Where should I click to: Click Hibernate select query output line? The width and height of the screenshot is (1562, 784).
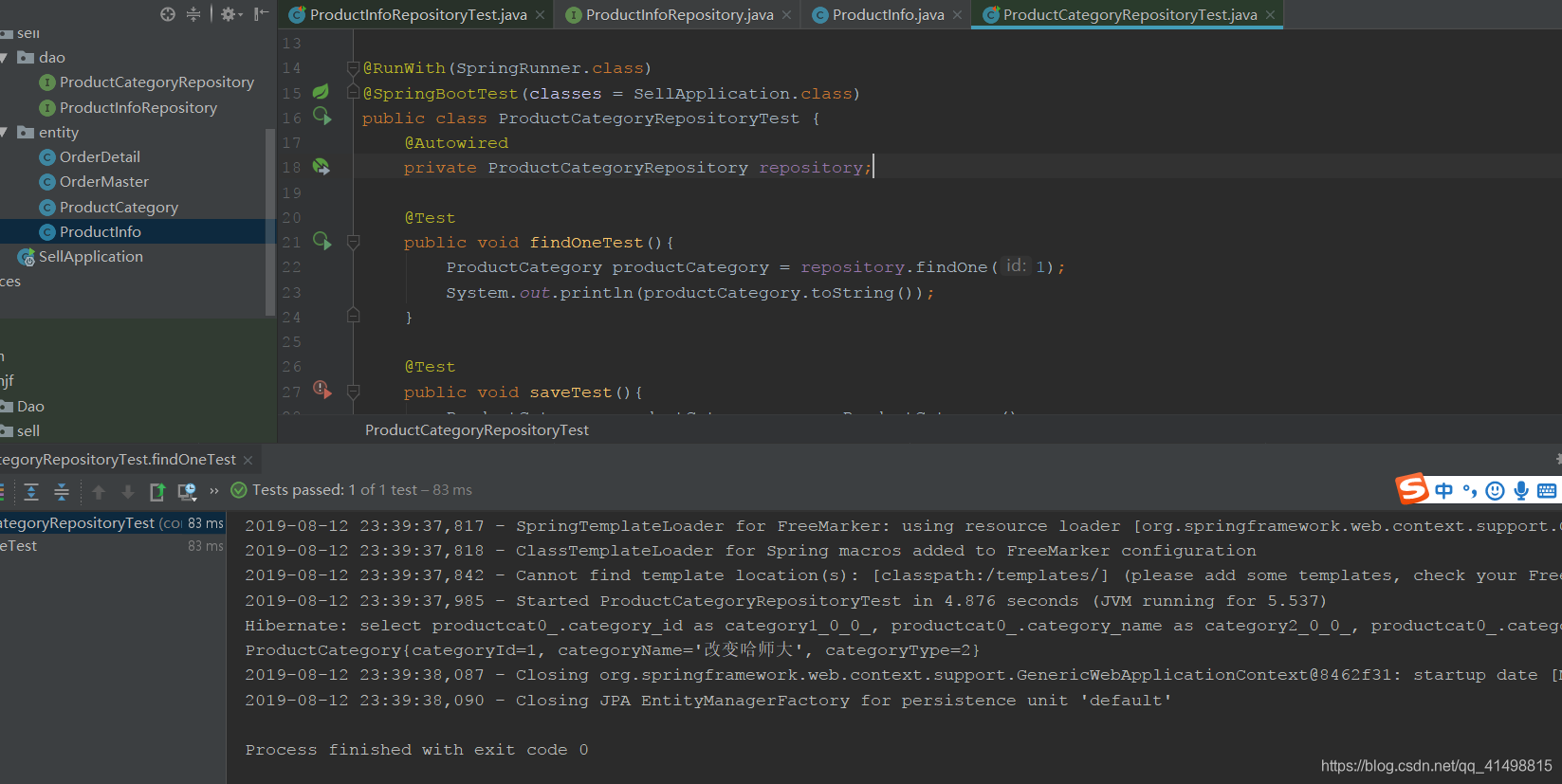coord(902,626)
